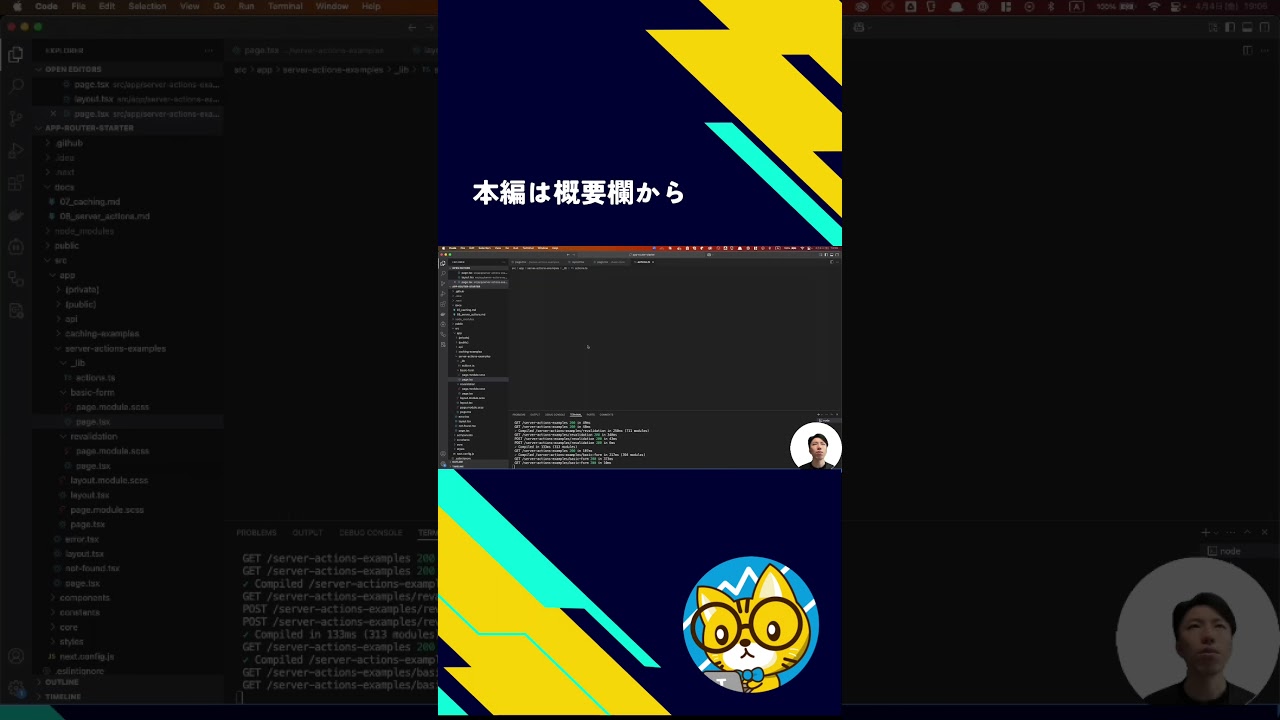Click the cat mascot channel logo
The width and height of the screenshot is (1280, 720).
[750, 625]
